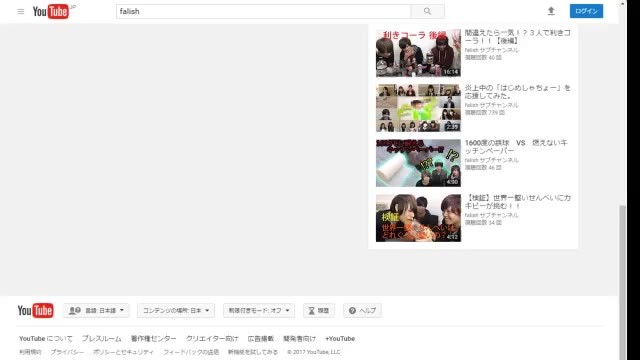Open the history hourglass button (履歴)

pyautogui.click(x=319, y=311)
